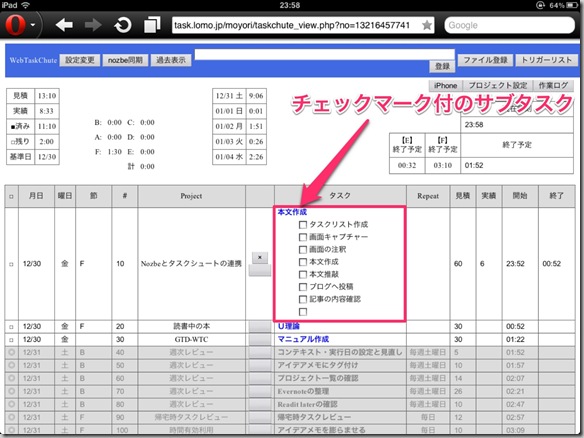This screenshot has height=438, width=584.
Task: Click the blank button below the × button
Action: click(x=260, y=270)
